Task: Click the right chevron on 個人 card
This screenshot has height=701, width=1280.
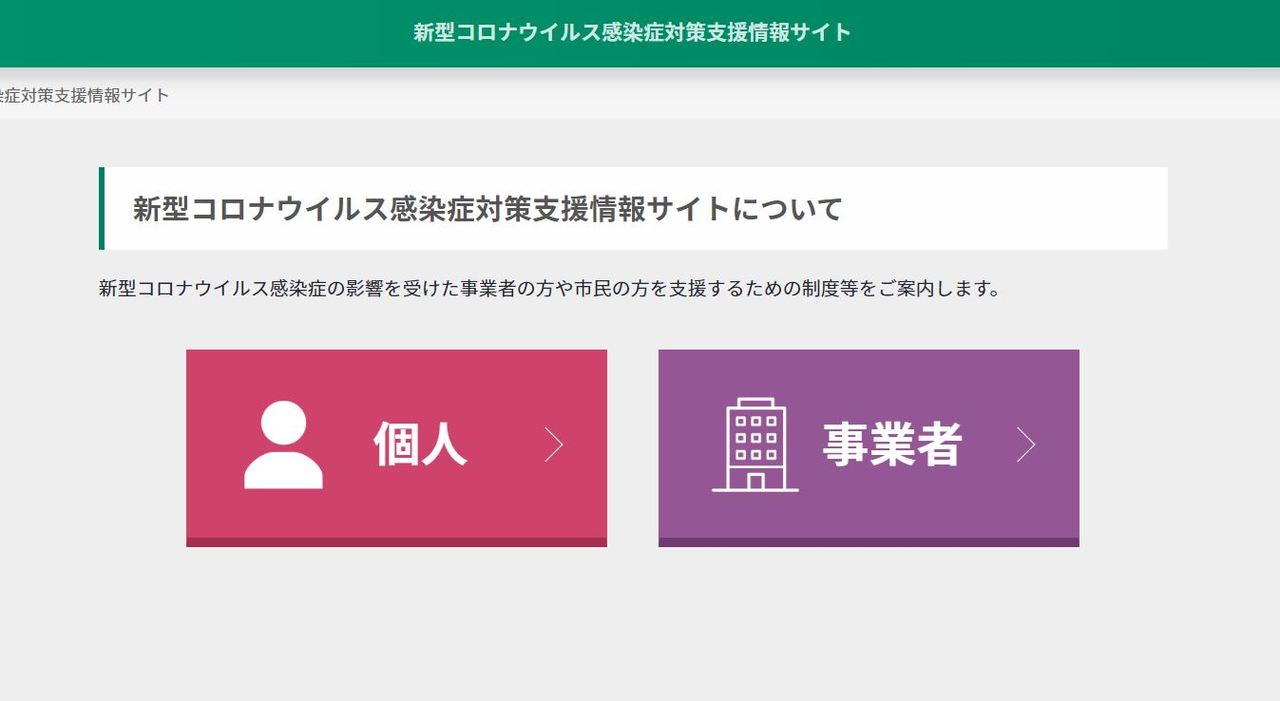Action: pyautogui.click(x=554, y=444)
